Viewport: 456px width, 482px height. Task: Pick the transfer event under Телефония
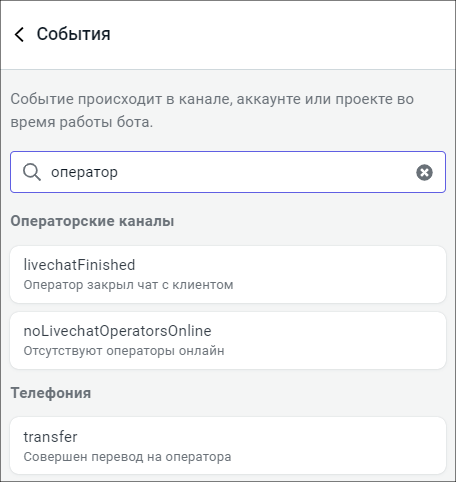[x=228, y=445]
